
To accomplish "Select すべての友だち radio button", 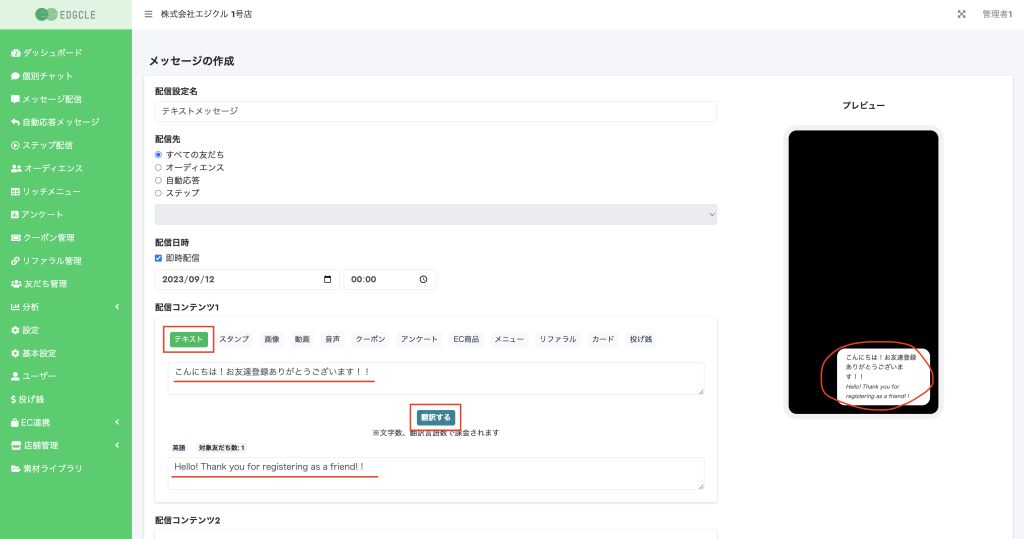I will [158, 155].
